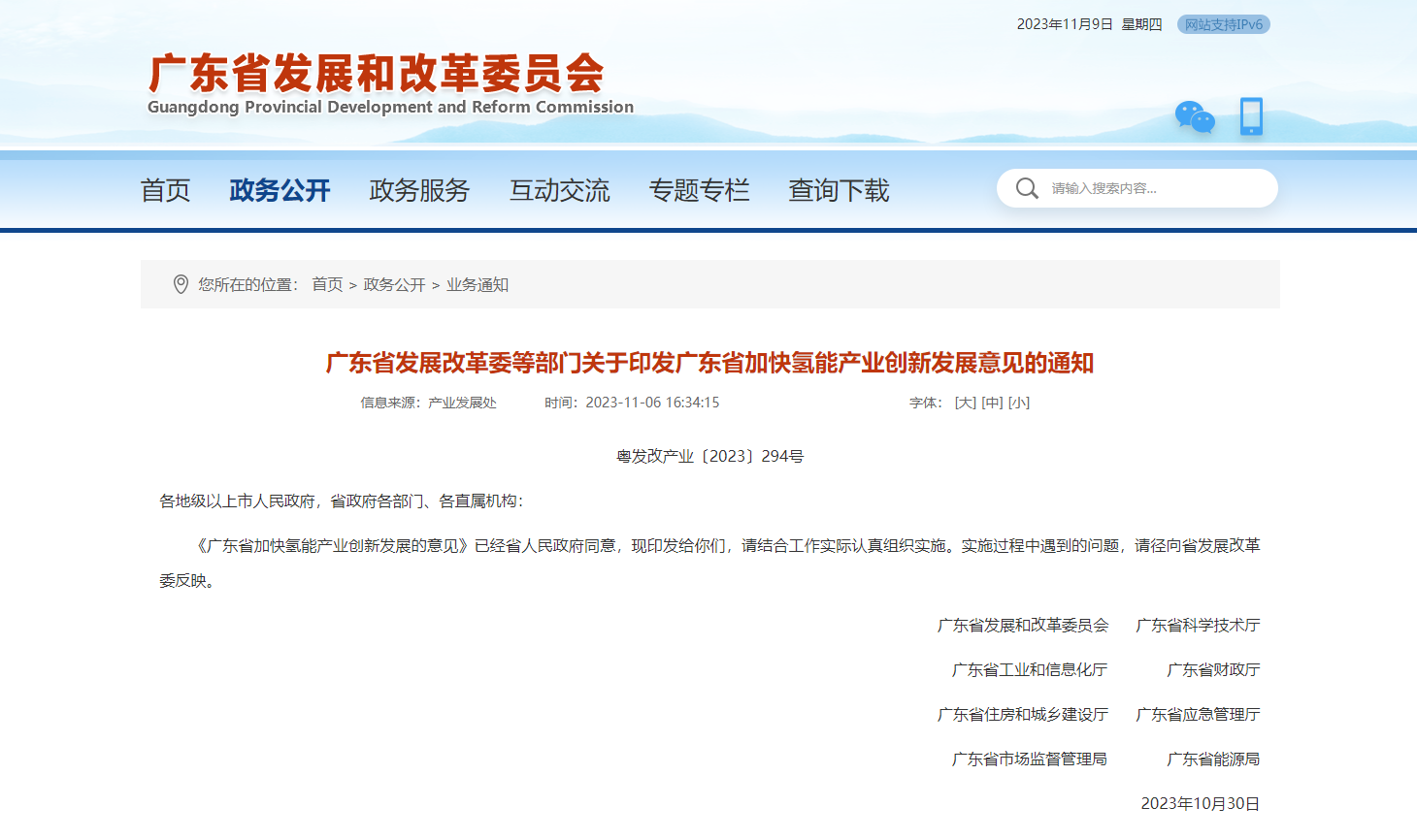The height and width of the screenshot is (840, 1417).
Task: Click the WeChat chat bubble icon
Action: (x=1195, y=116)
